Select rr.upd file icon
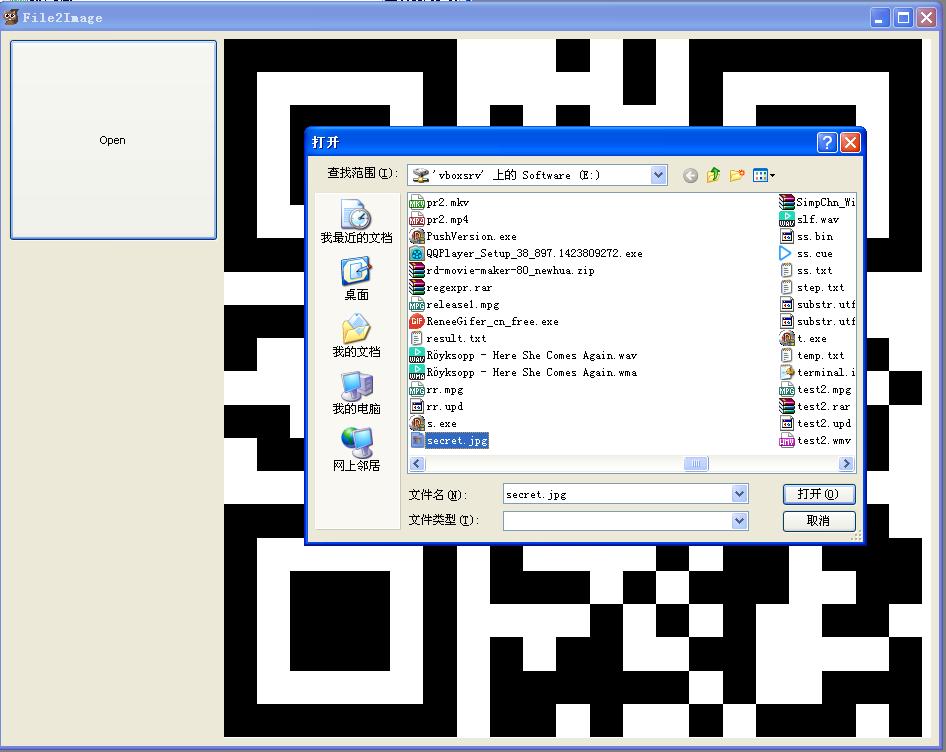The image size is (946, 752). point(417,406)
